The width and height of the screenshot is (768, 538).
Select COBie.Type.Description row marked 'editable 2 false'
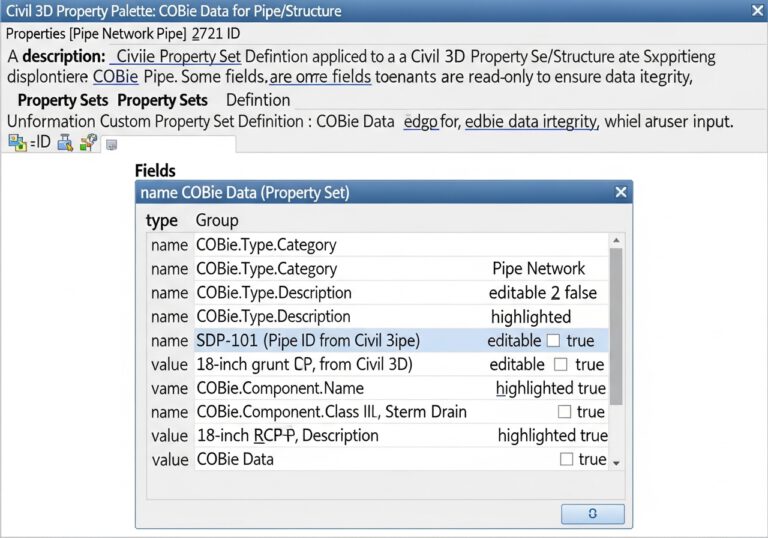coord(378,293)
